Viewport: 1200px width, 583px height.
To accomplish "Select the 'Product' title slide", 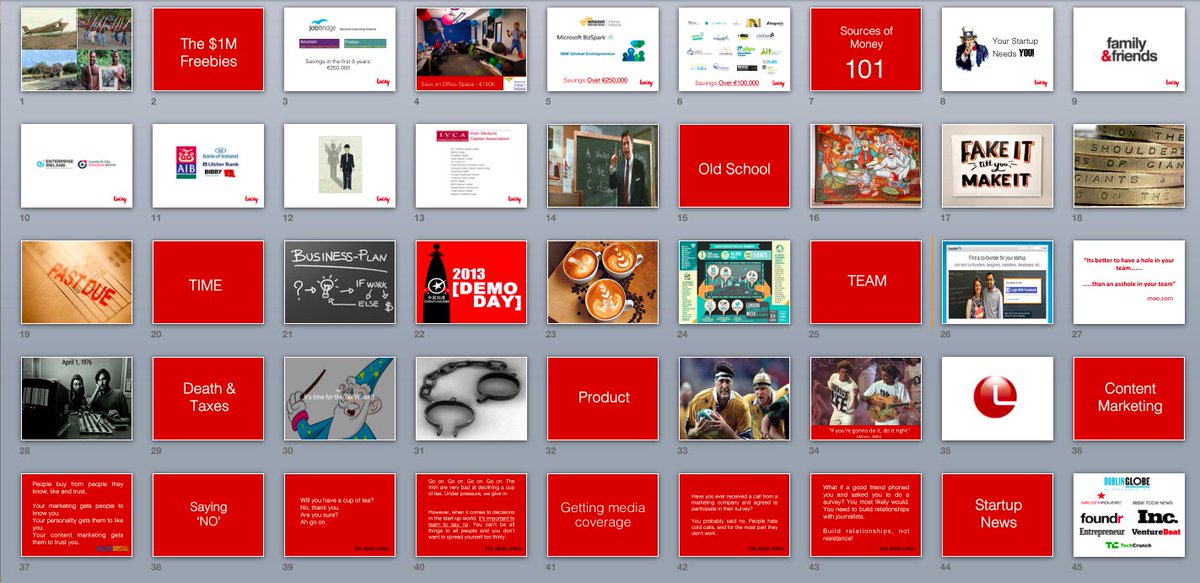I will pyautogui.click(x=603, y=398).
